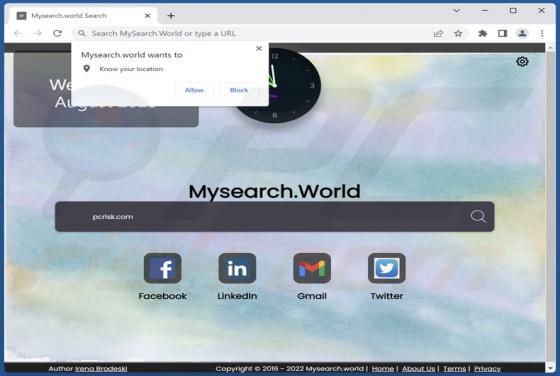560x376 pixels.
Task: Open the Privacy footer link
Action: 488,369
